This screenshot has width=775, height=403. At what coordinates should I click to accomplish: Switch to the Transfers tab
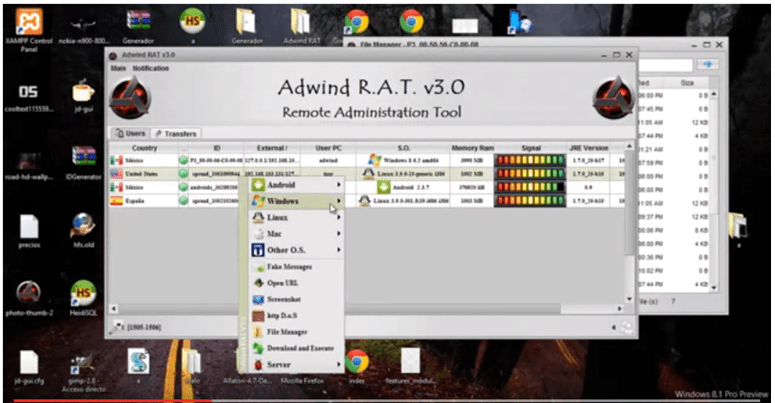[x=175, y=134]
